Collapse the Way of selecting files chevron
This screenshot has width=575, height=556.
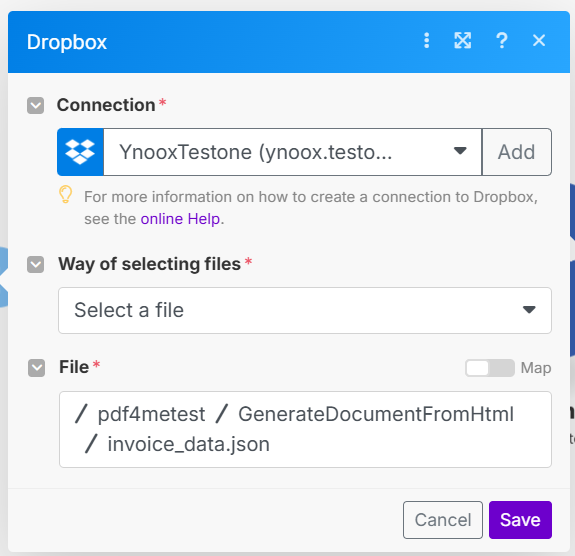point(36,264)
